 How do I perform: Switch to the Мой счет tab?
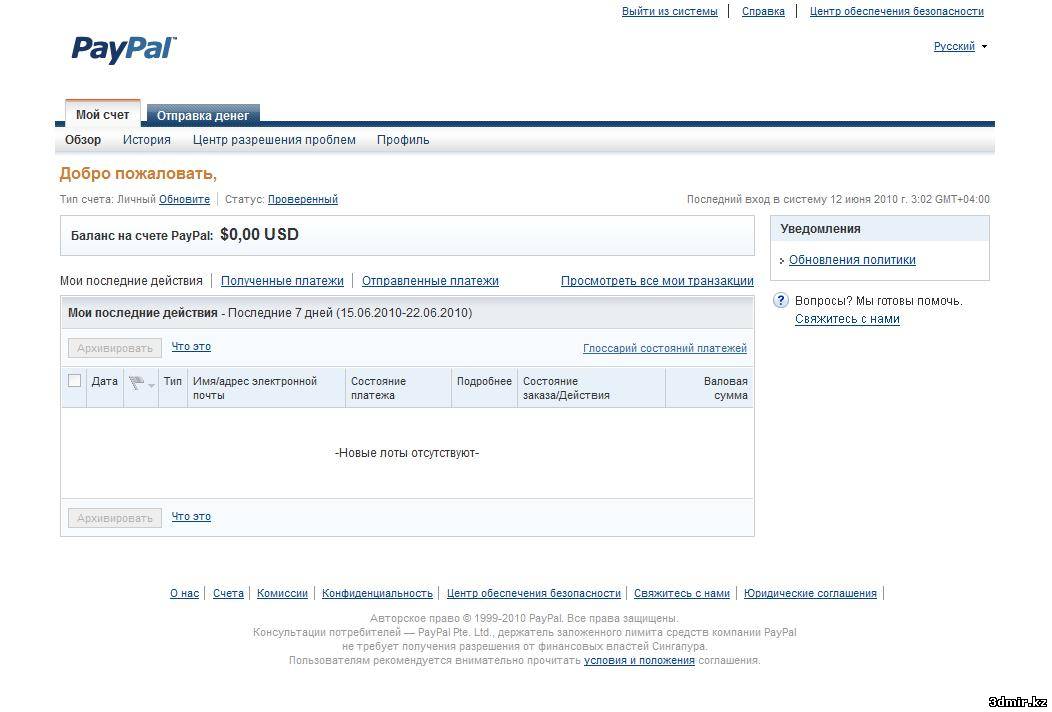(103, 115)
